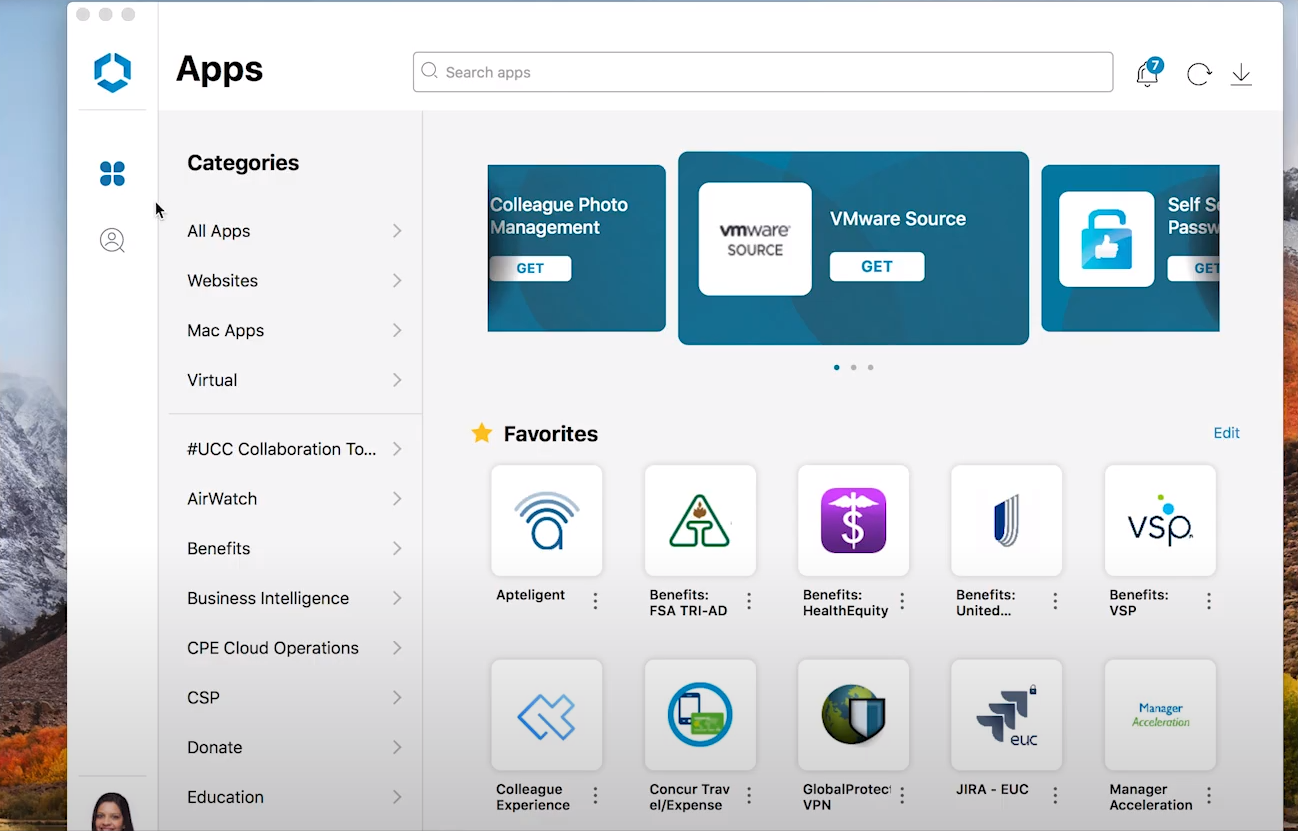
Task: Open the account profile icon in sidebar
Action: [112, 240]
